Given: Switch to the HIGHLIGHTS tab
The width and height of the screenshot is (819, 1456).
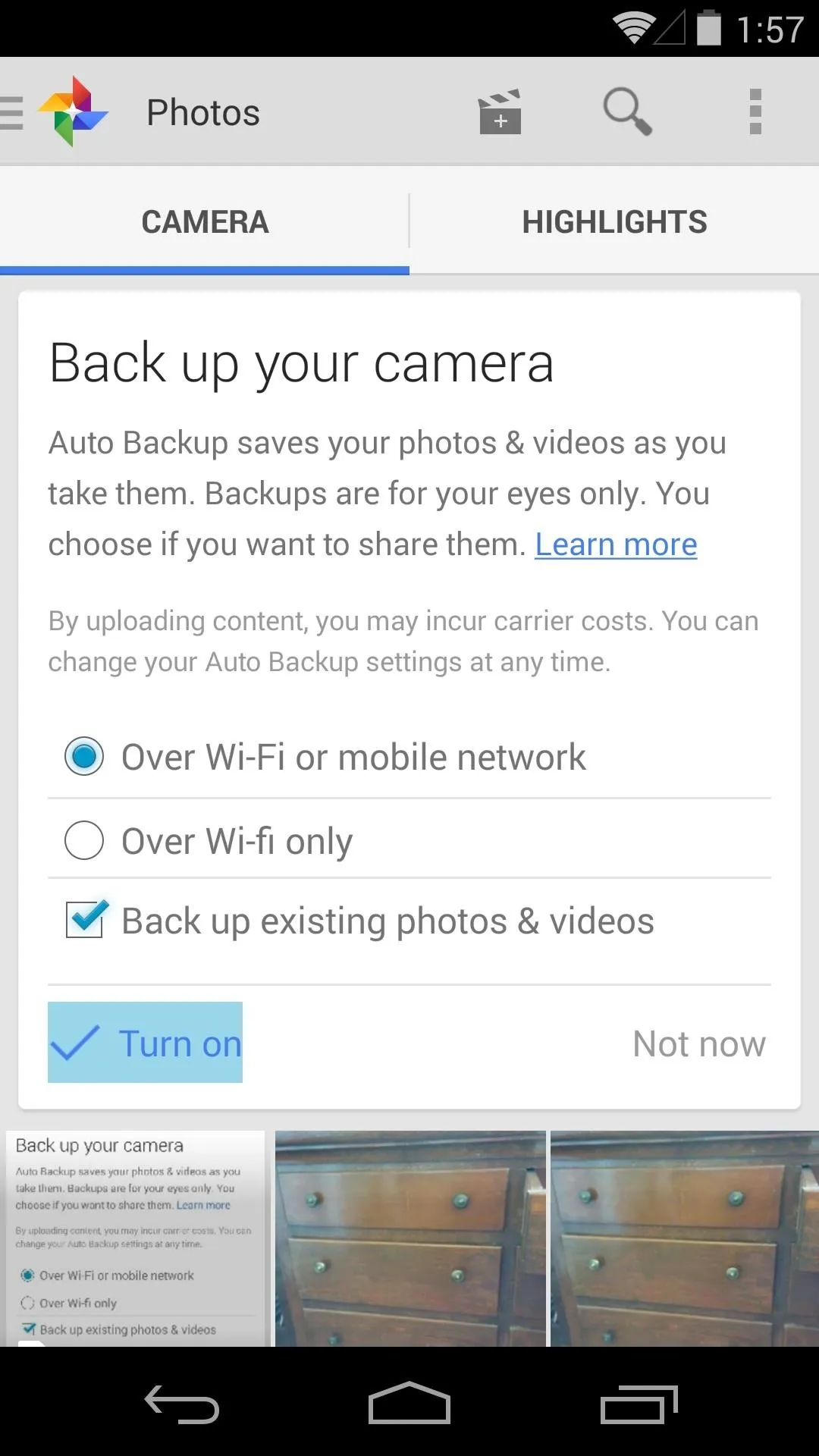Looking at the screenshot, I should [x=615, y=221].
